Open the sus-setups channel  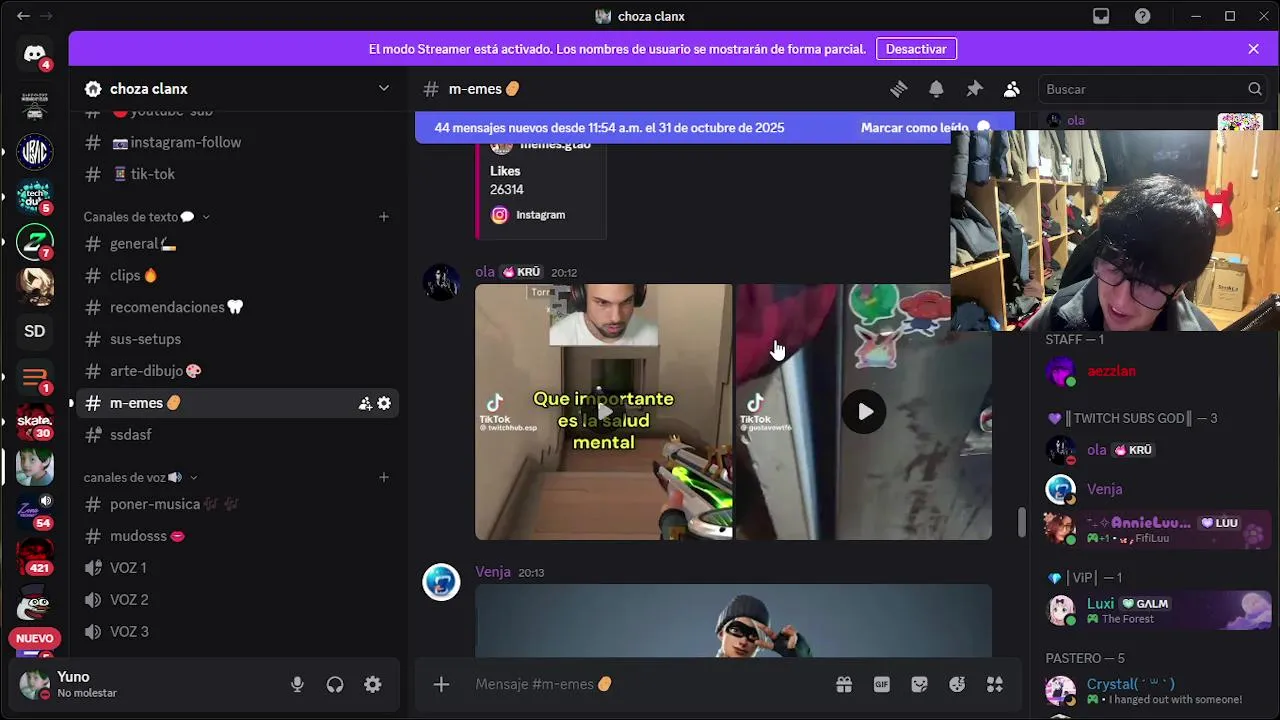(238, 339)
